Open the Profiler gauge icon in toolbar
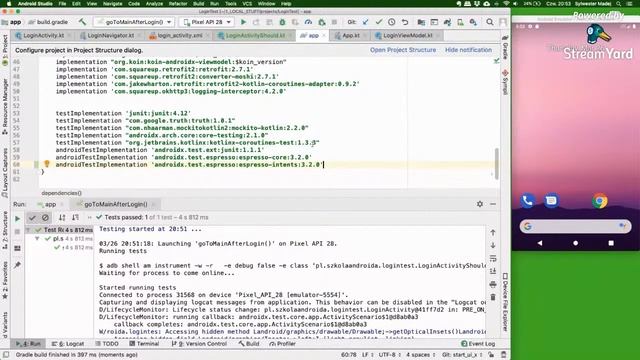Image resolution: width=640 pixels, height=360 pixels. (x=308, y=22)
